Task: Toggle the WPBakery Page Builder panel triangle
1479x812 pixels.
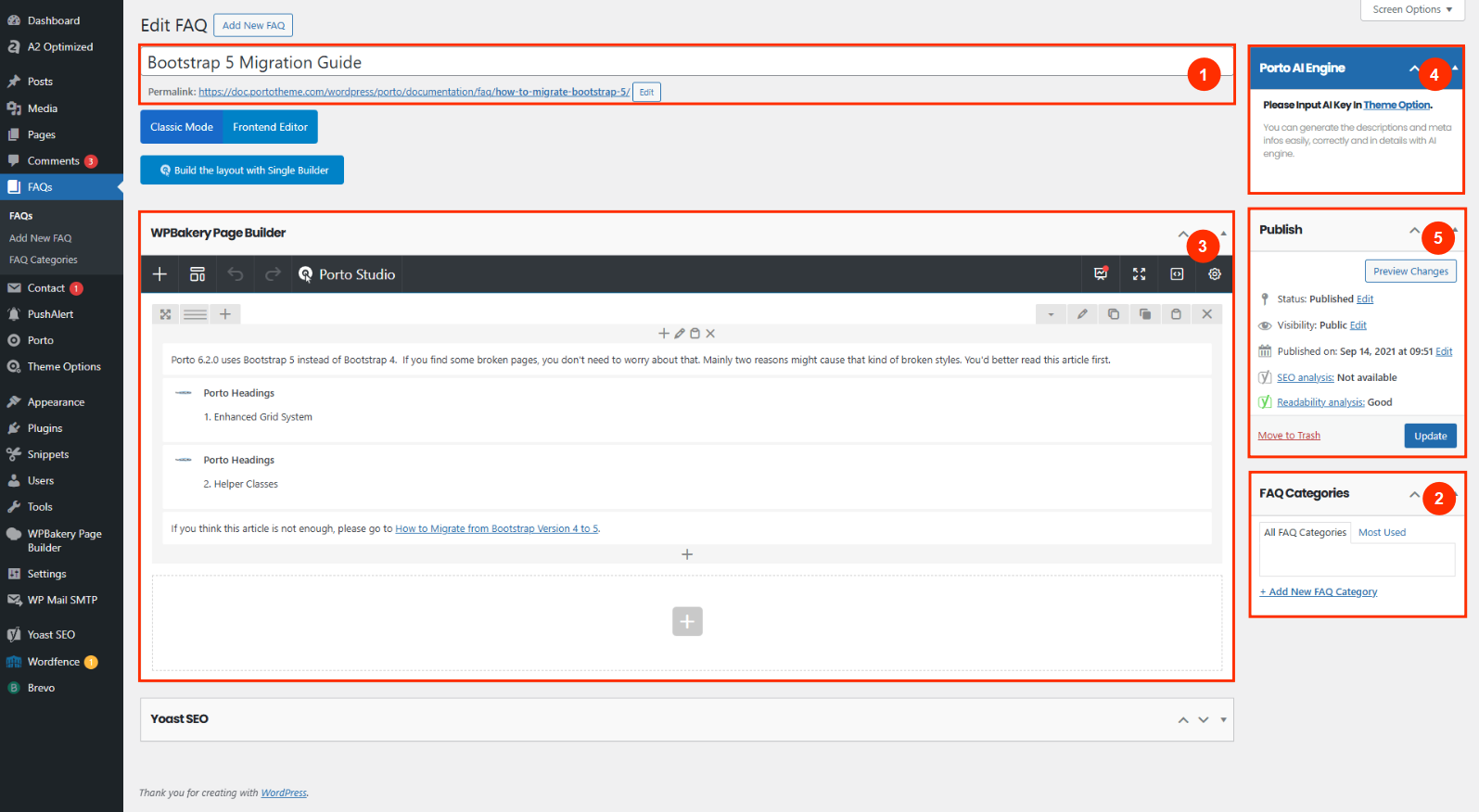Action: click(1224, 234)
